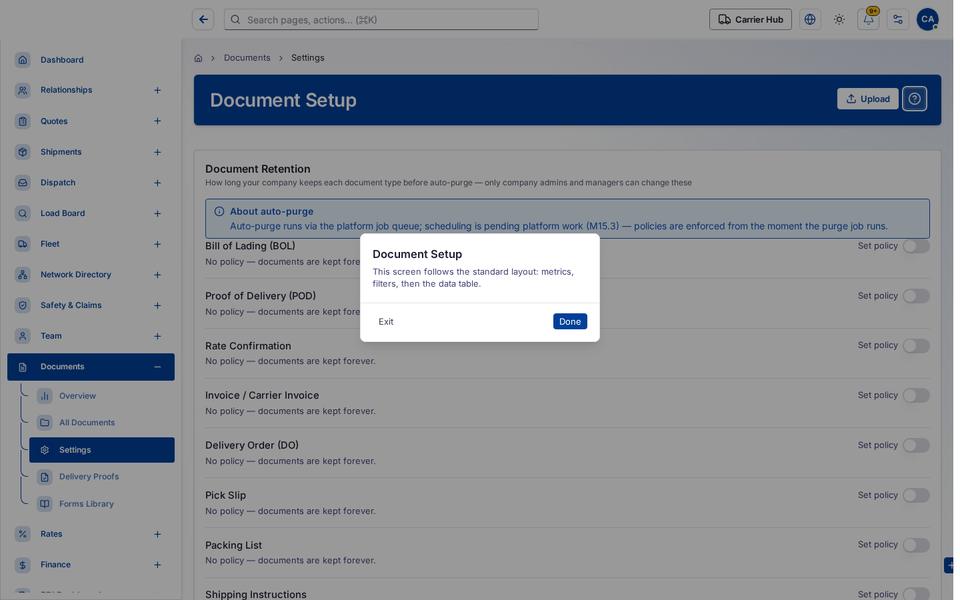
Task: Click the Overview bar chart icon
Action: [x=45, y=396]
